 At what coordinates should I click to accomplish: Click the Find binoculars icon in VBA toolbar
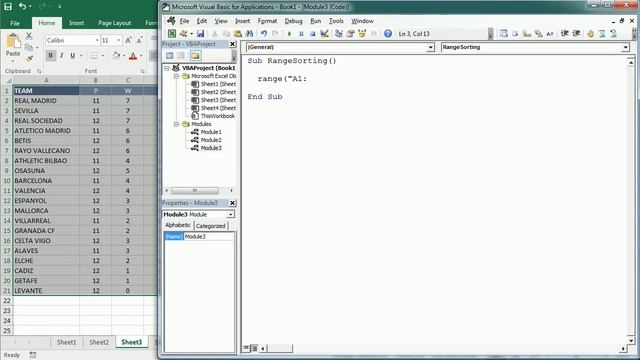pos(249,34)
